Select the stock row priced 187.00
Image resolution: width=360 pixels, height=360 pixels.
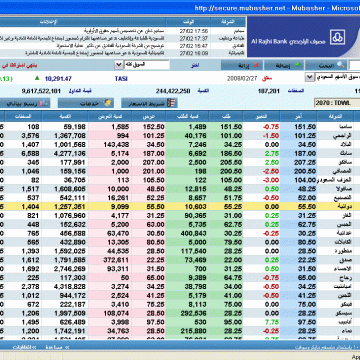click(180, 153)
